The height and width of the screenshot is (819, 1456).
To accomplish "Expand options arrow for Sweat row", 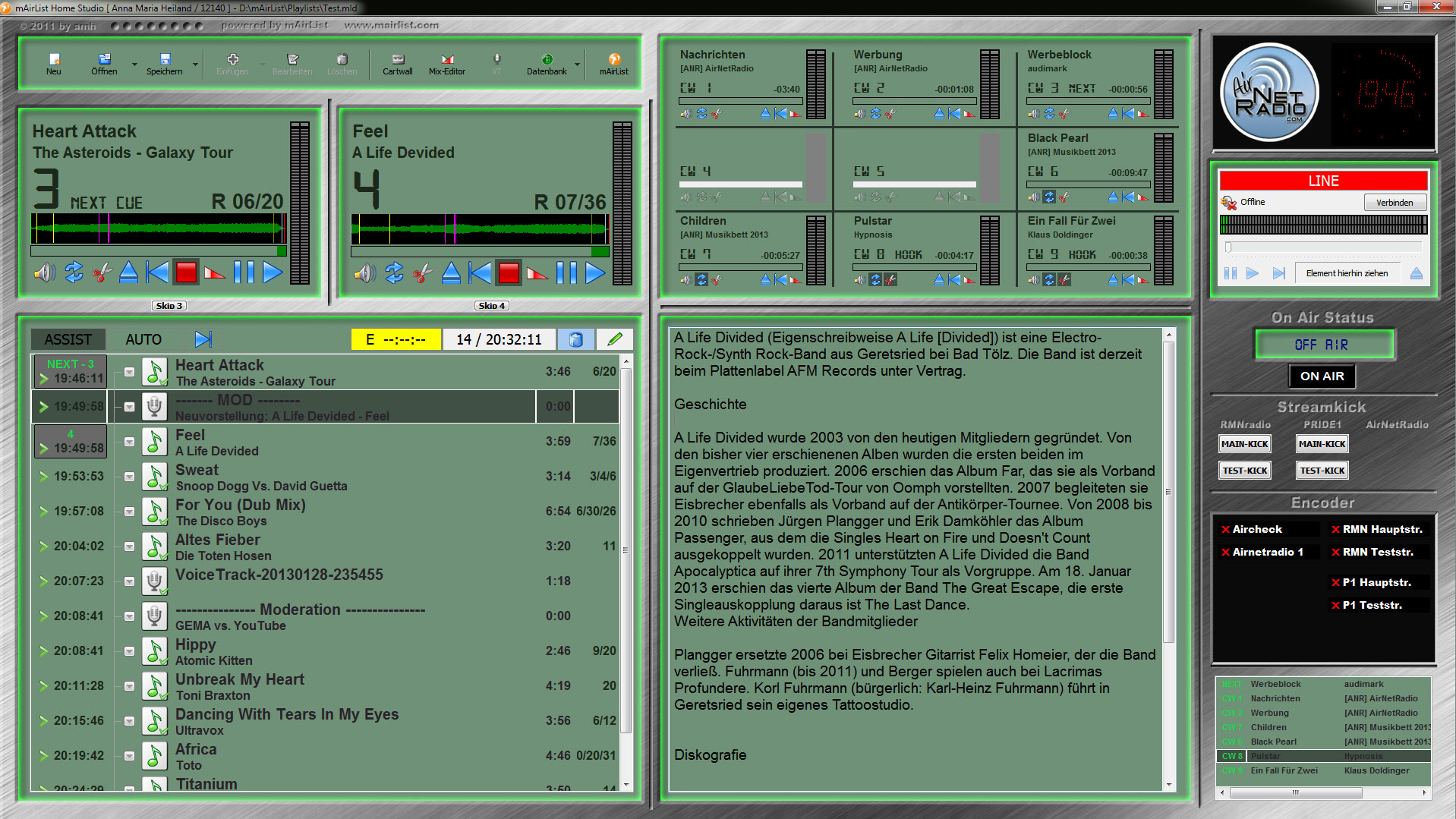I will 130,477.
